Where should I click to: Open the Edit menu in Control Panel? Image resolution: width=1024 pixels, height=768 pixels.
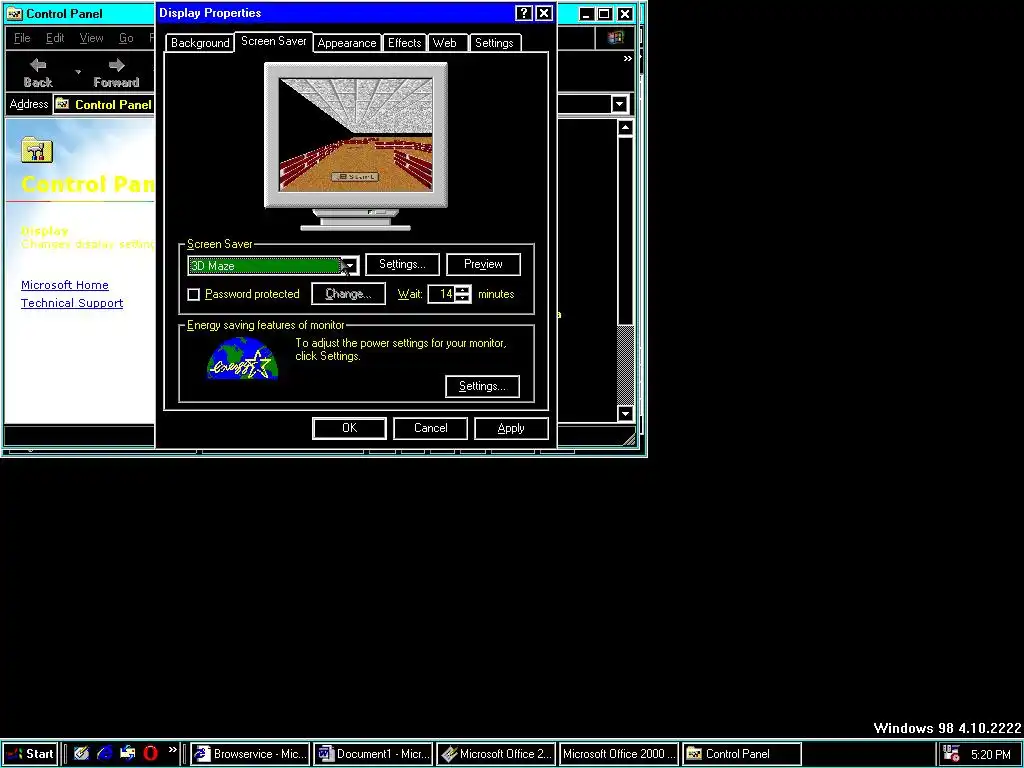click(55, 38)
